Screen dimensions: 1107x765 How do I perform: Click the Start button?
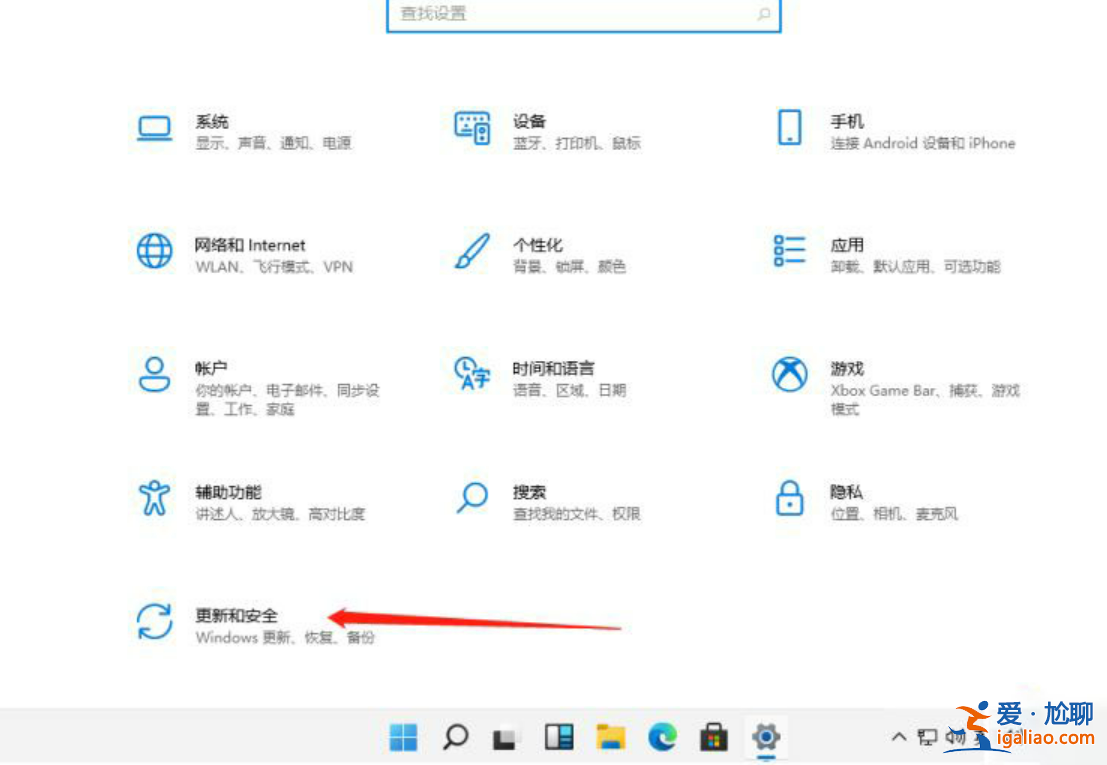click(x=402, y=737)
